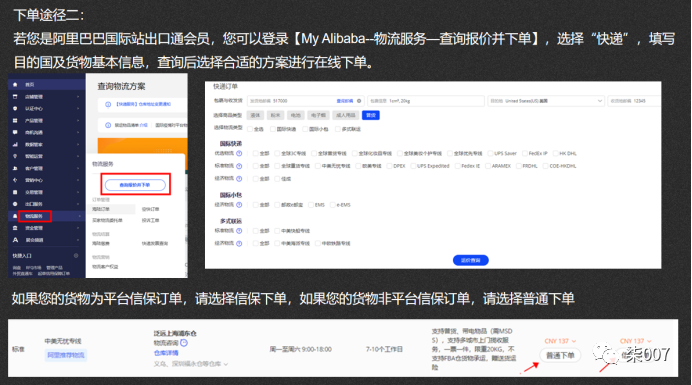
Task: Select the 电池 product type tag
Action: click(x=295, y=115)
